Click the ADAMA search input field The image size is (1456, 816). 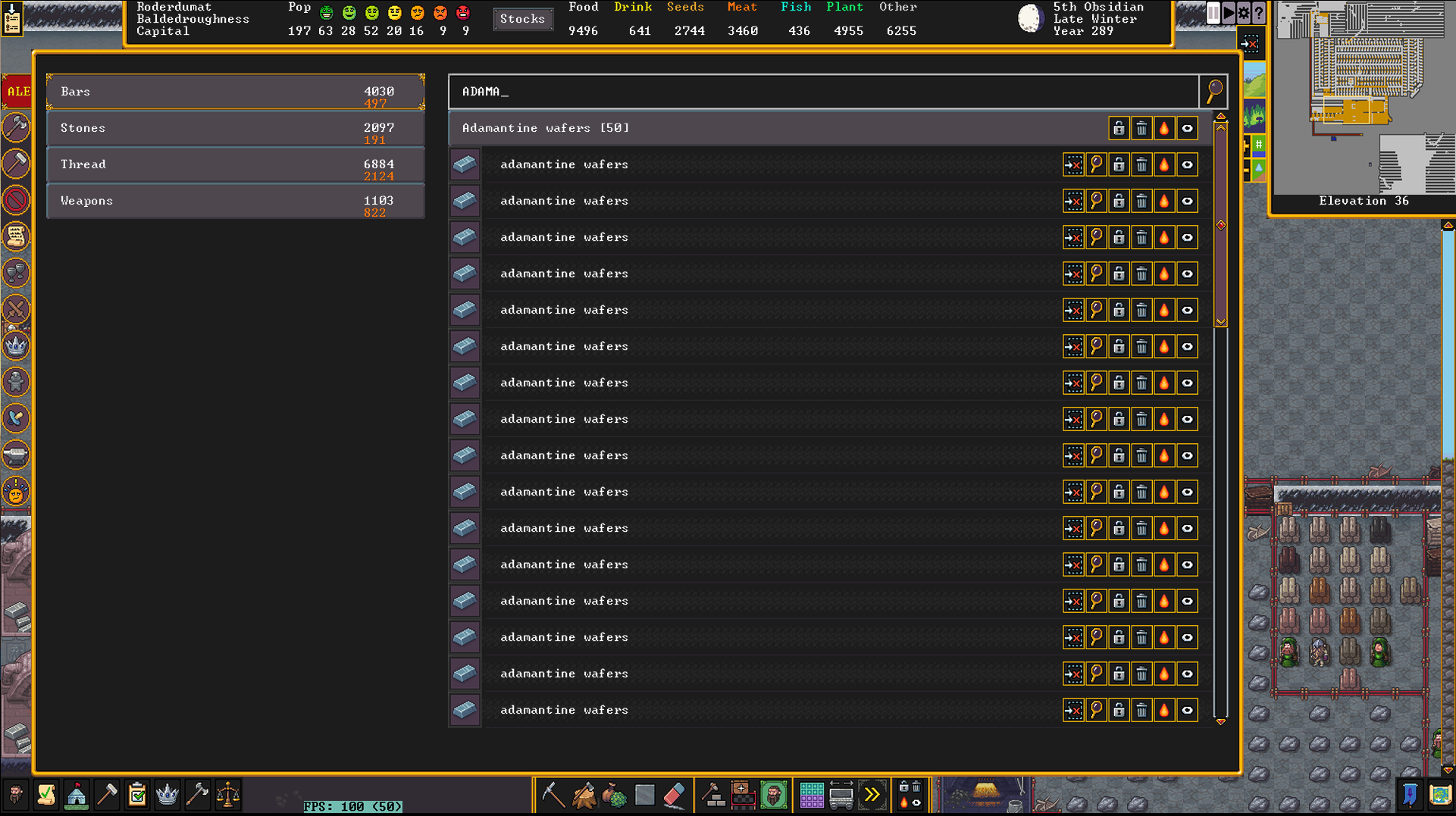824,92
